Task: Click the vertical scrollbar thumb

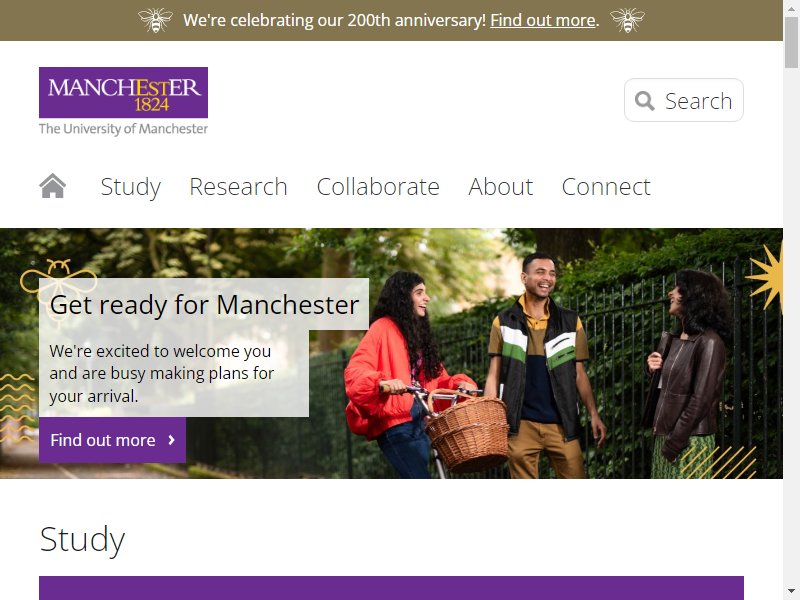Action: click(791, 42)
